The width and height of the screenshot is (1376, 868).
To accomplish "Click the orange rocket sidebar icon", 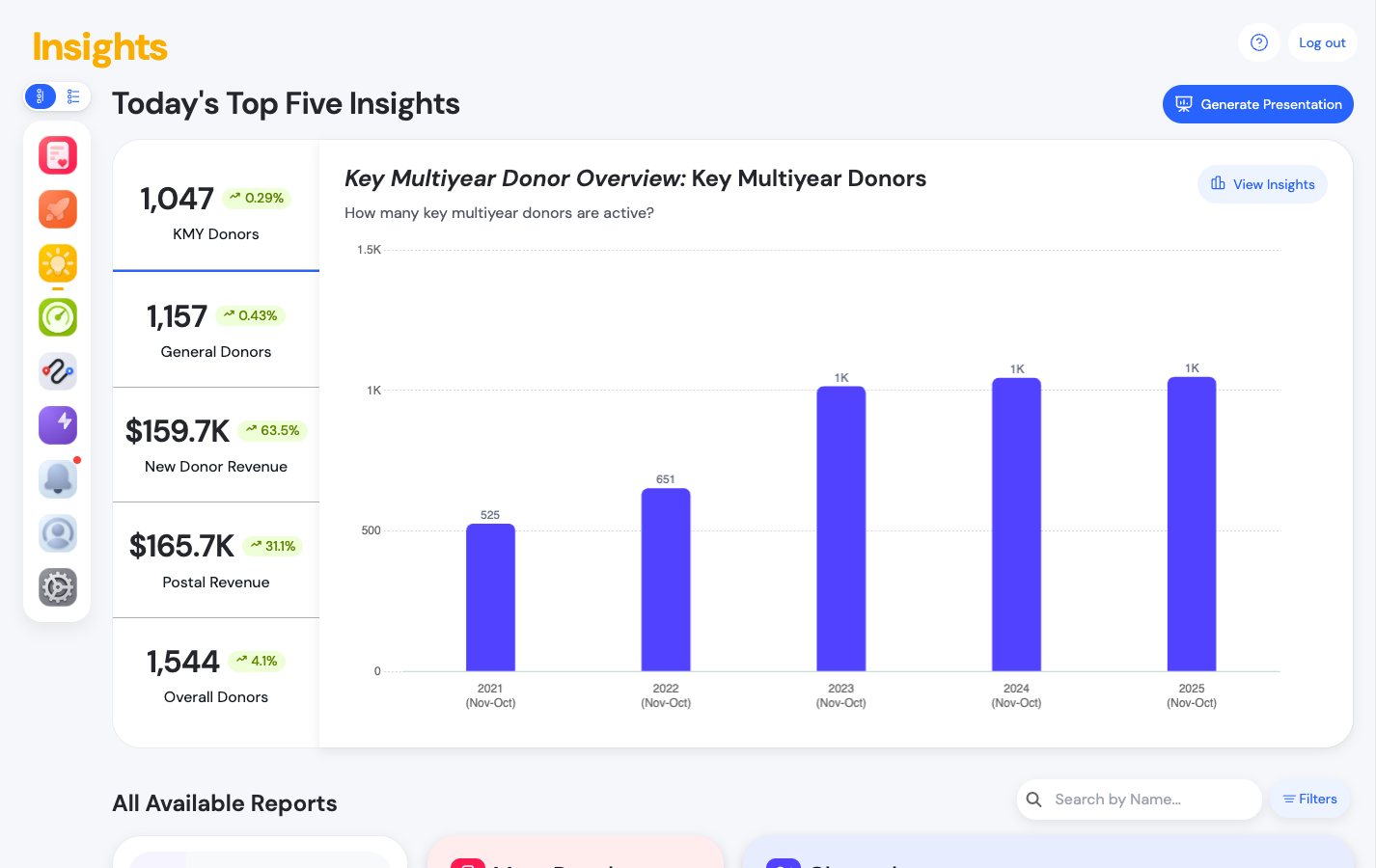I will point(58,209).
